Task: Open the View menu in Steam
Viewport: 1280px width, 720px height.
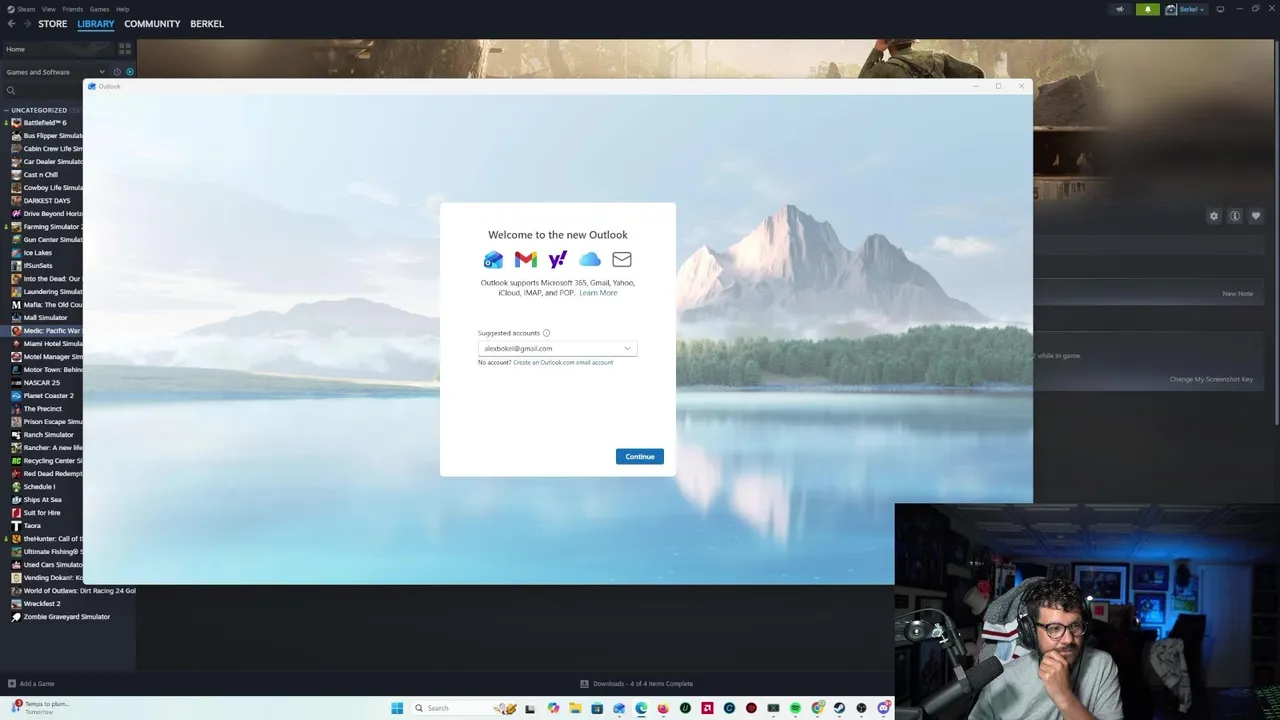Action: click(48, 9)
